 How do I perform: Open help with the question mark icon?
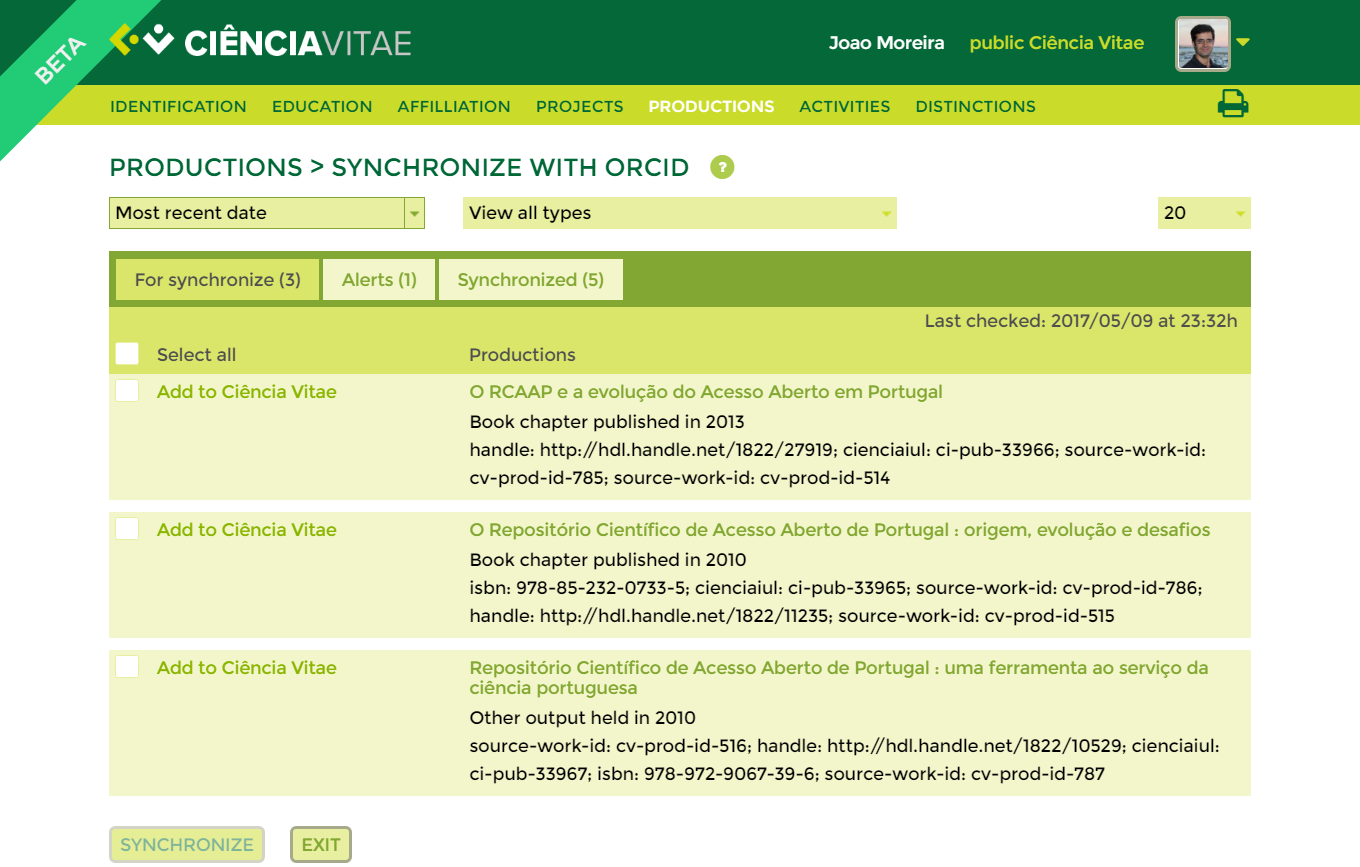pos(722,167)
